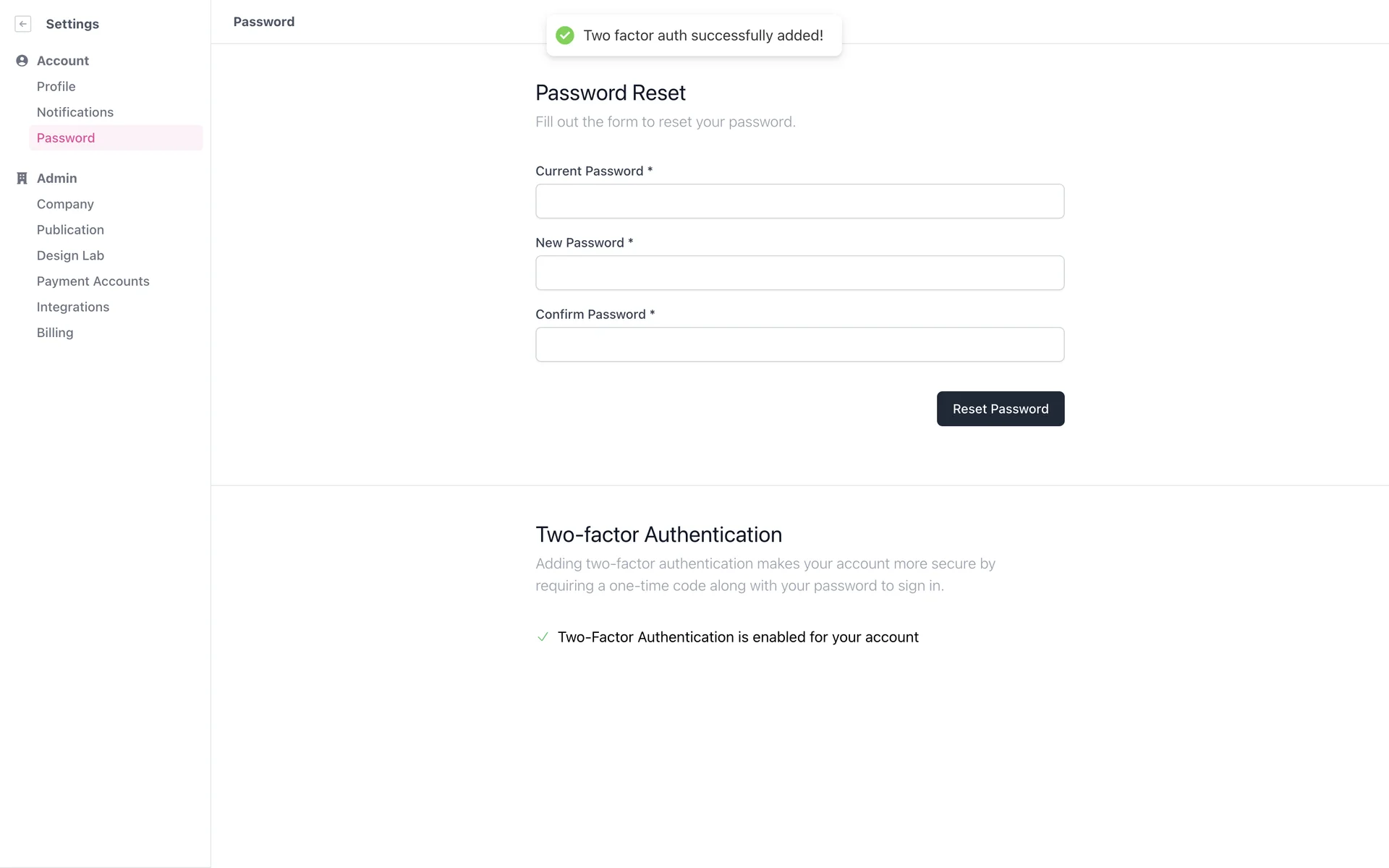1389x868 pixels.
Task: Go to Notifications settings
Action: point(75,112)
